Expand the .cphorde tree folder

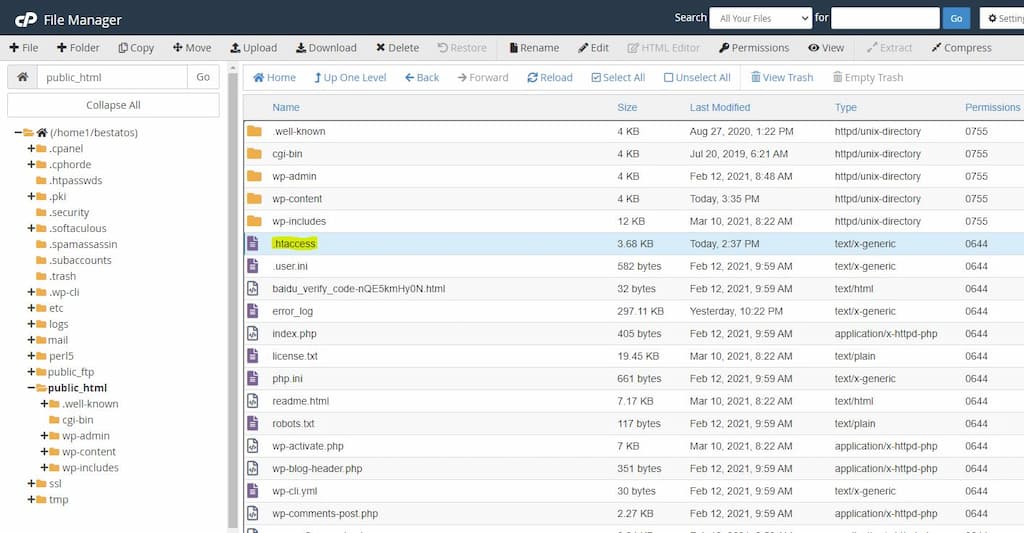click(31, 165)
